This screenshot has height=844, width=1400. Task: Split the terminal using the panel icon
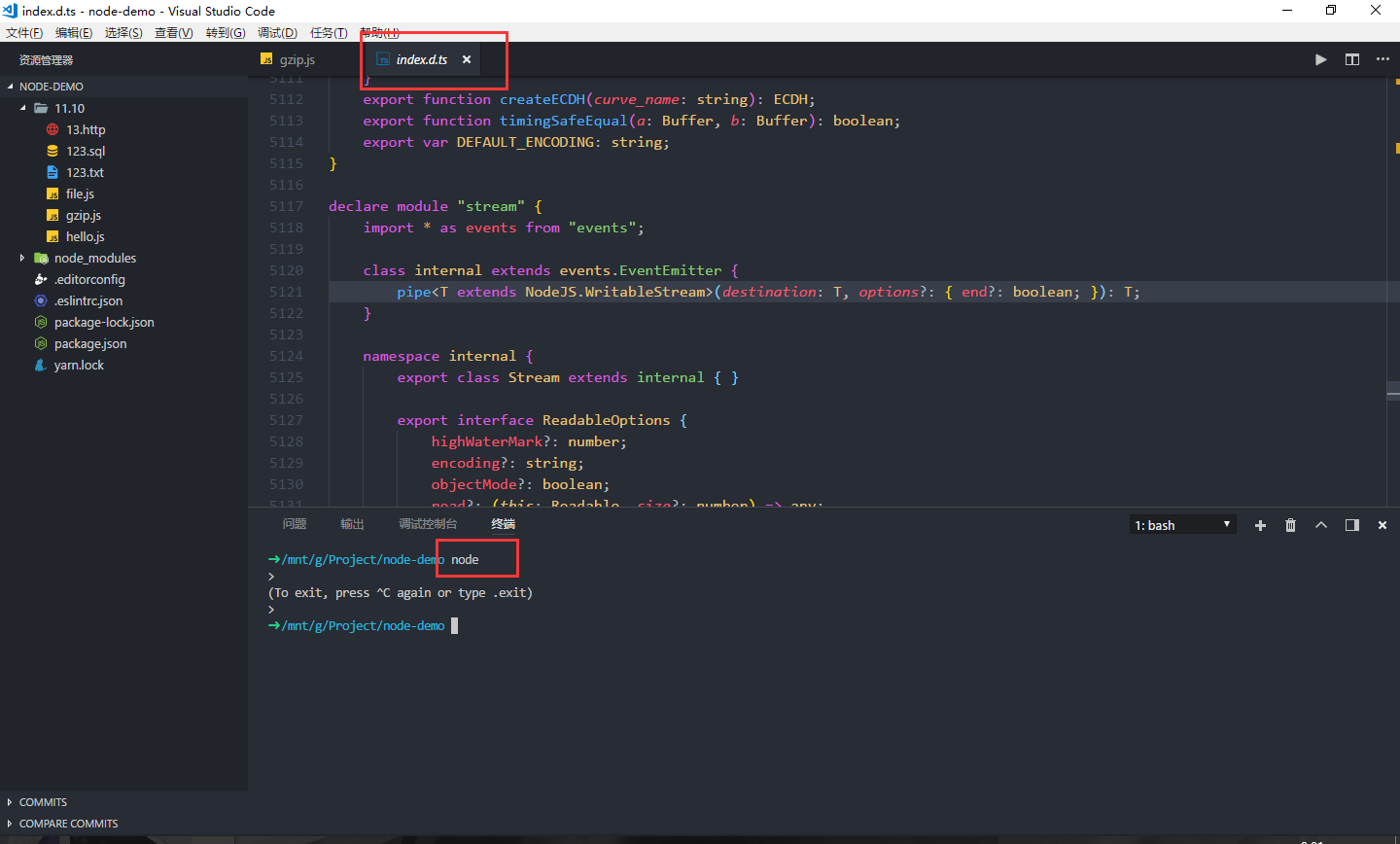point(1351,525)
